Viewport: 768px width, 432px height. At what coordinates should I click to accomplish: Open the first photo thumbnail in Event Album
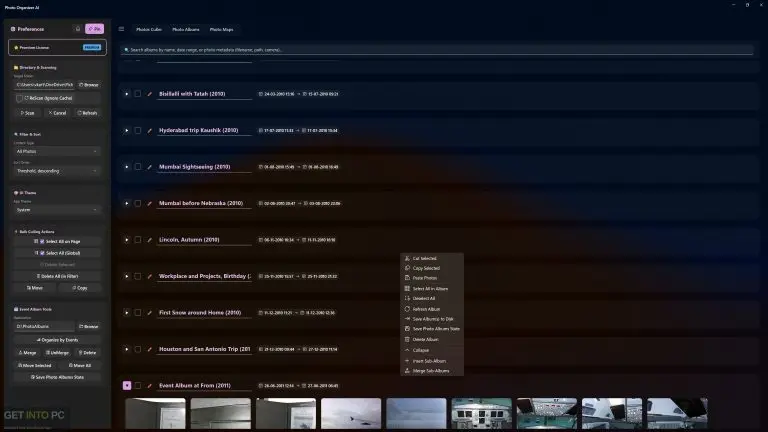155,413
